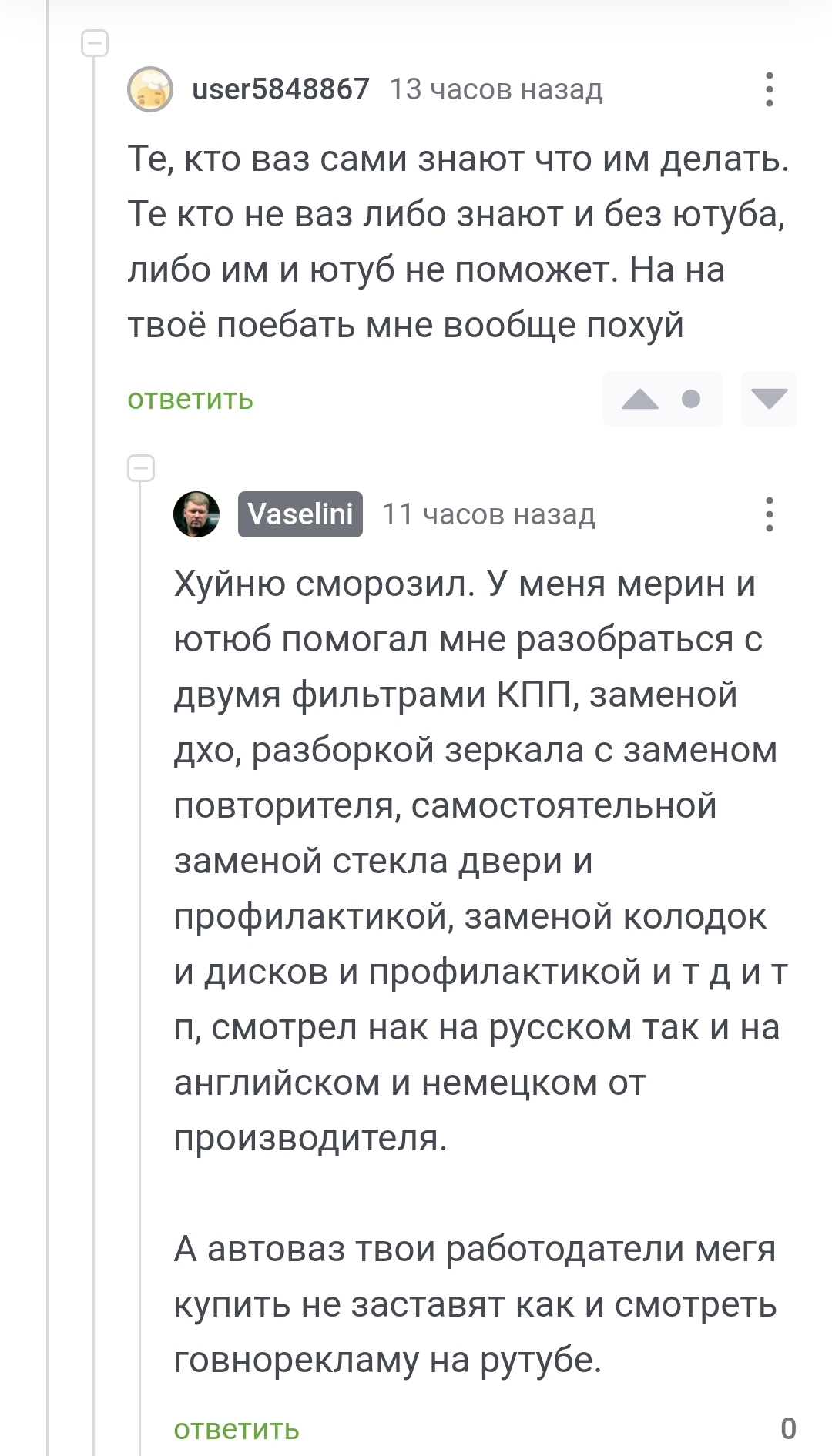Open the Vaselini username badge
The width and height of the screenshot is (832, 1456).
[x=300, y=514]
